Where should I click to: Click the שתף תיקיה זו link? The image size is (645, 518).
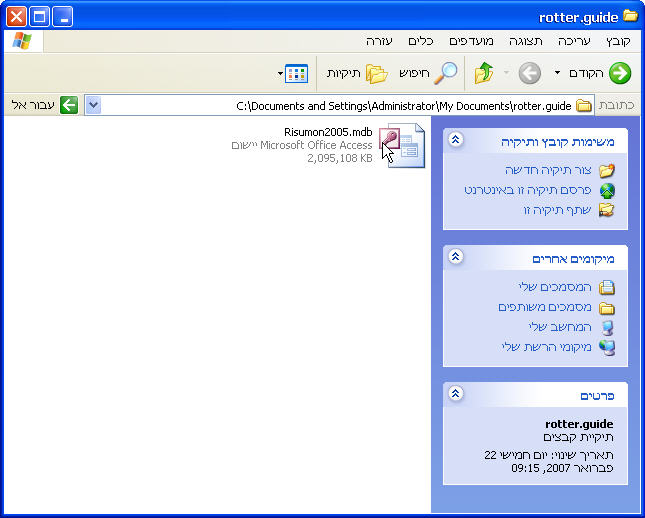pyautogui.click(x=556, y=210)
